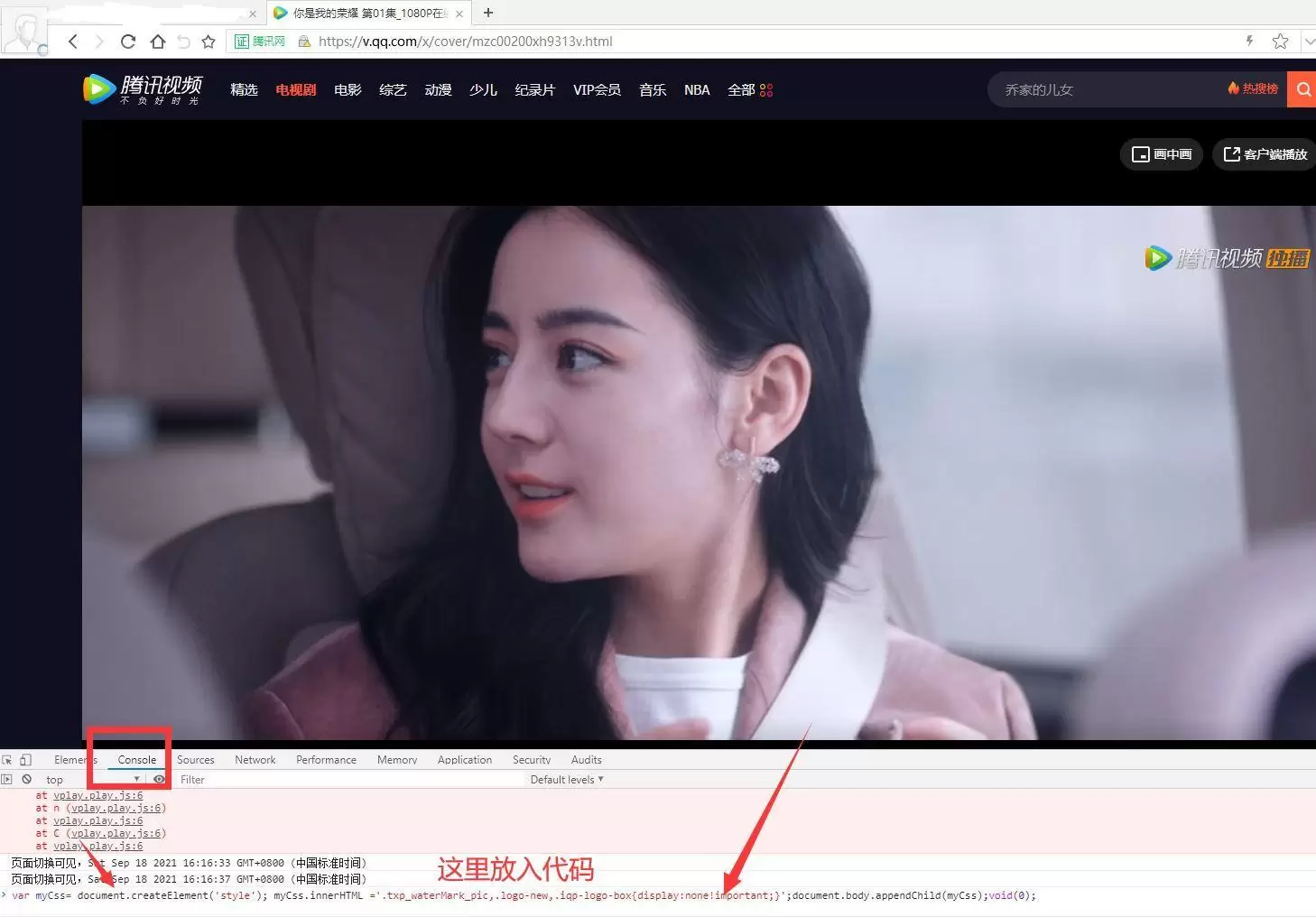Click 客户端播放 to play in client
1316x917 pixels.
[1265, 154]
